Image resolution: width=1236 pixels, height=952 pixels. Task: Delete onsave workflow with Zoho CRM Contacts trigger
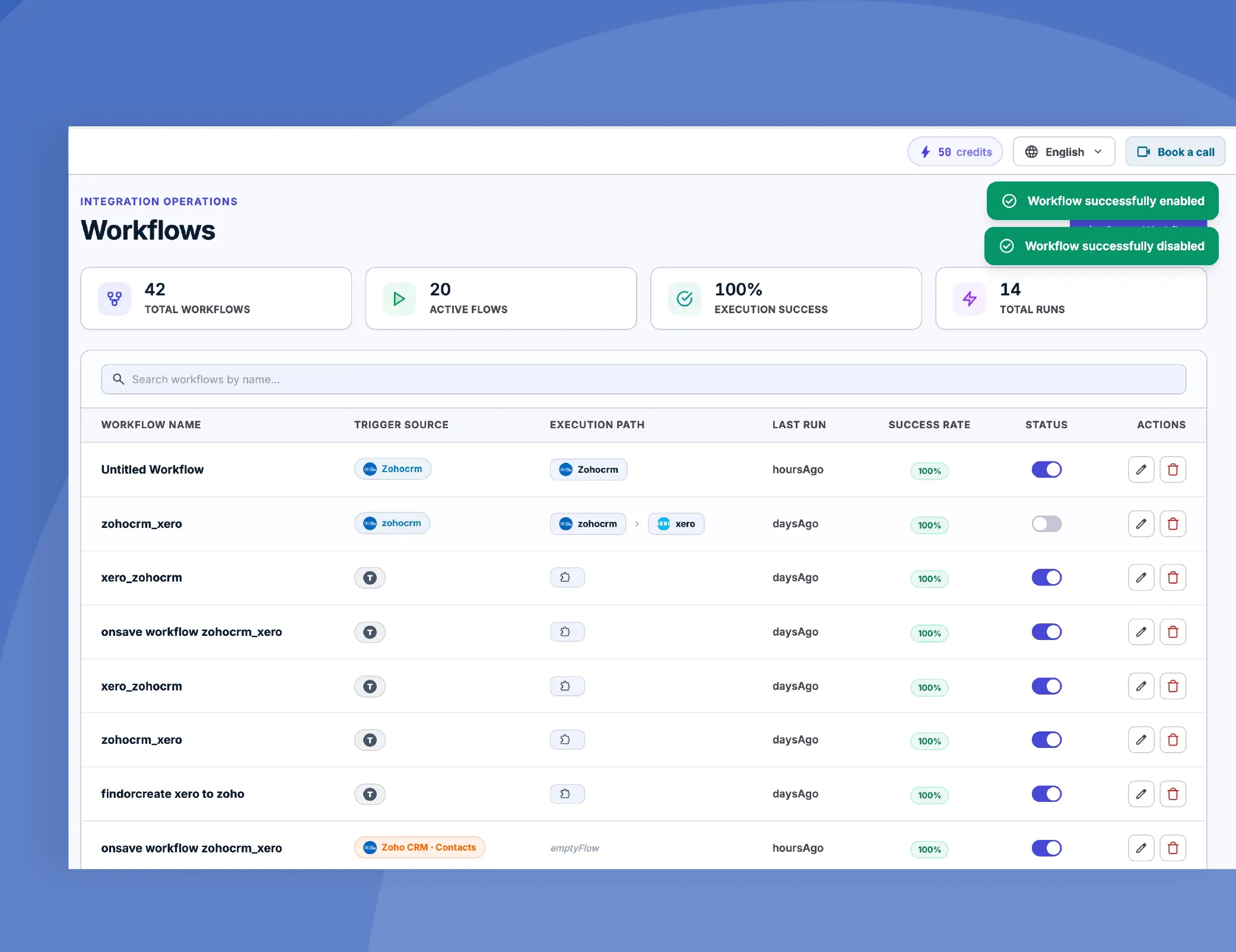[x=1173, y=848]
